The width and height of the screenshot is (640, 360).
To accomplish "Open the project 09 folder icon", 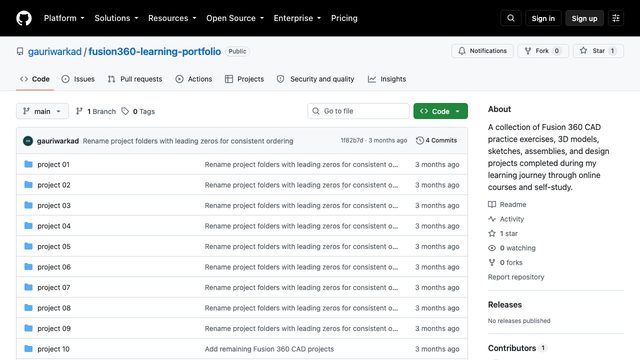I will [28, 328].
